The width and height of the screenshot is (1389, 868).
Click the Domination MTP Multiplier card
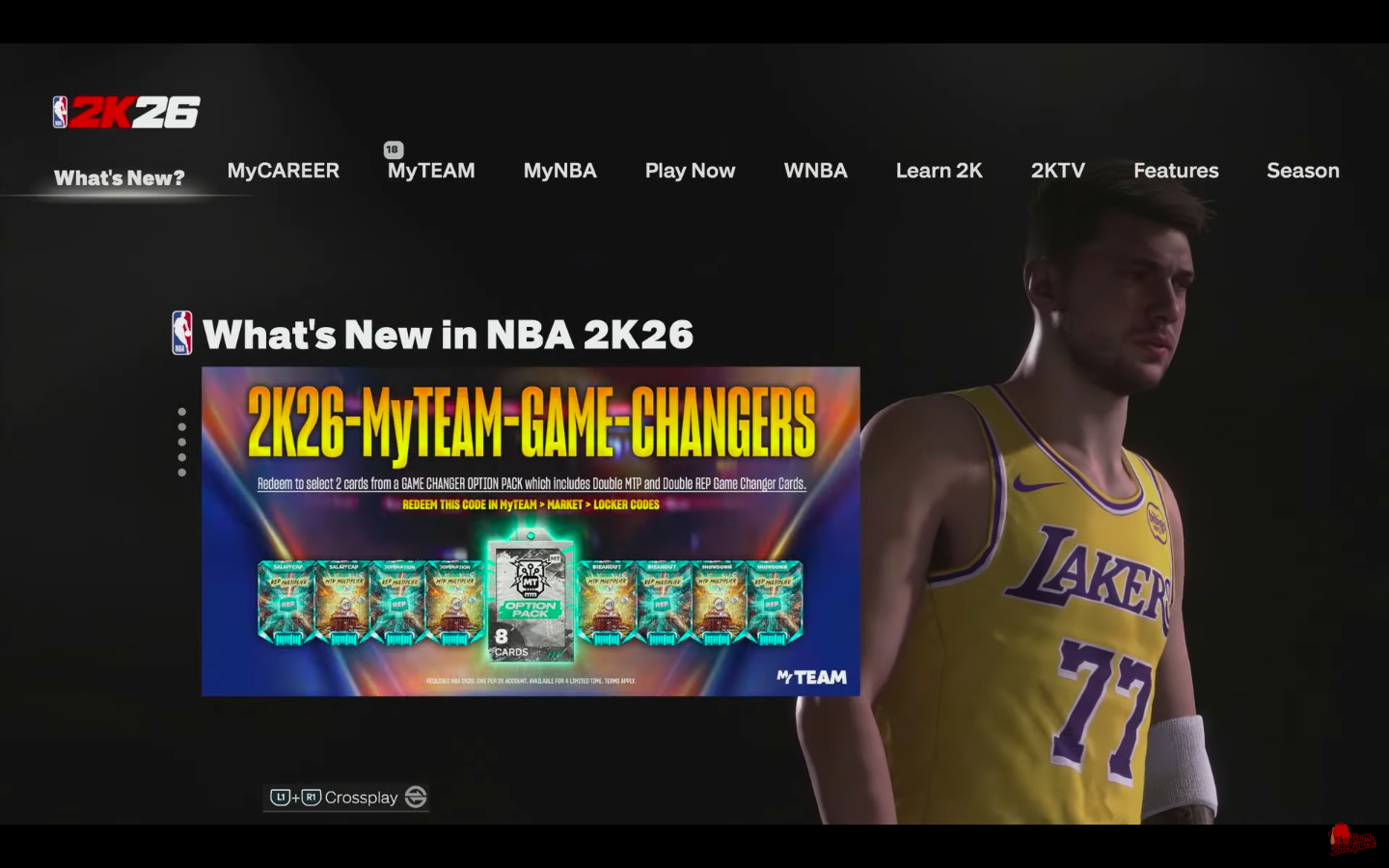[454, 603]
